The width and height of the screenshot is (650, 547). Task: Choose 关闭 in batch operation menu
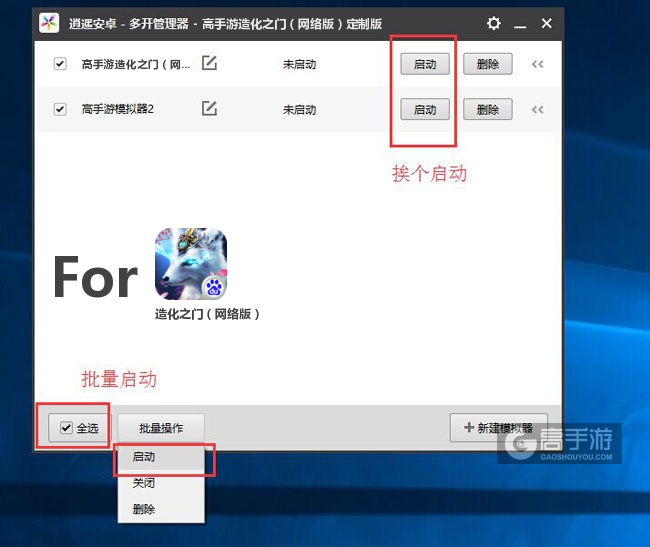(161, 483)
